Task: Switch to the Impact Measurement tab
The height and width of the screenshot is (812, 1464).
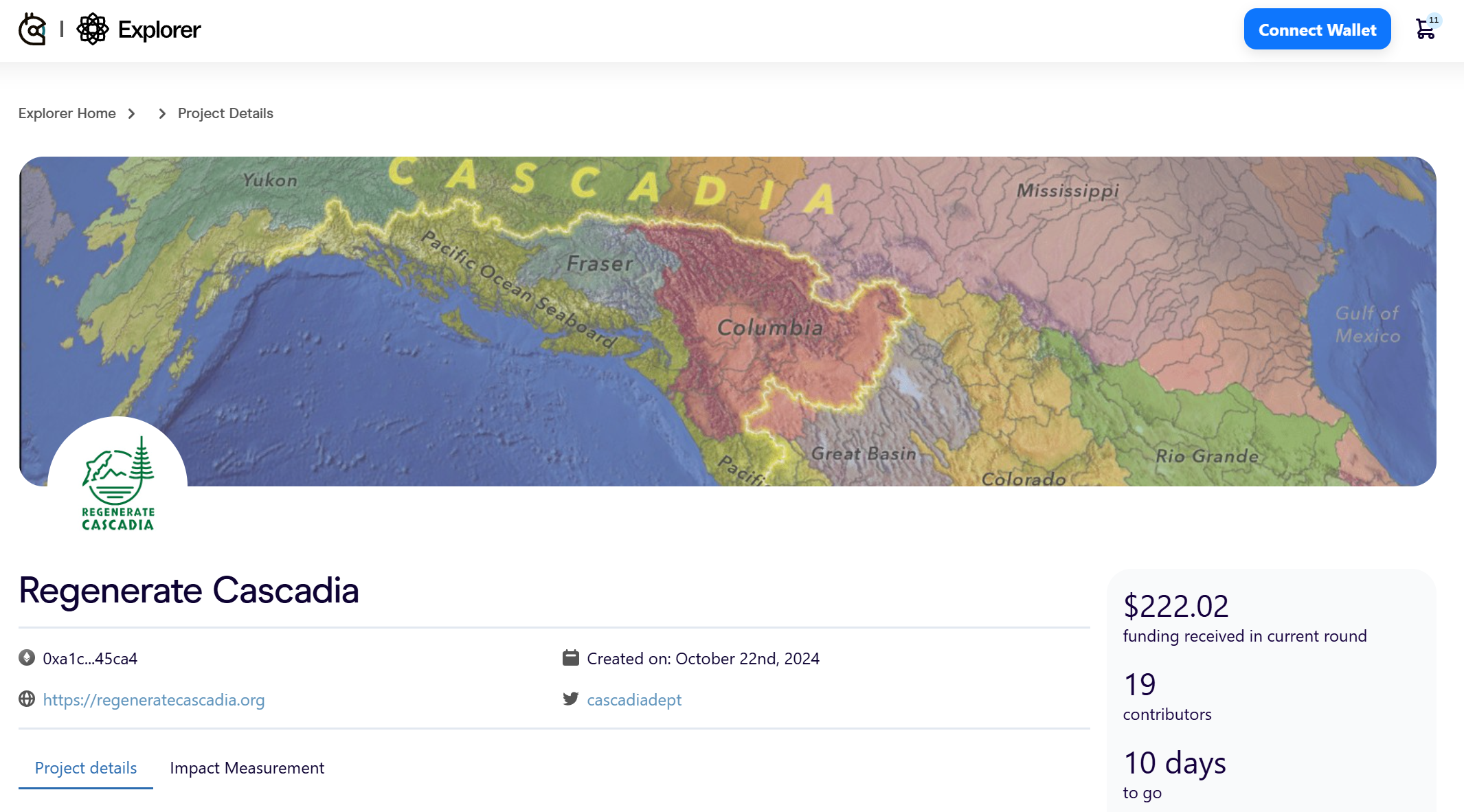Action: click(x=247, y=768)
